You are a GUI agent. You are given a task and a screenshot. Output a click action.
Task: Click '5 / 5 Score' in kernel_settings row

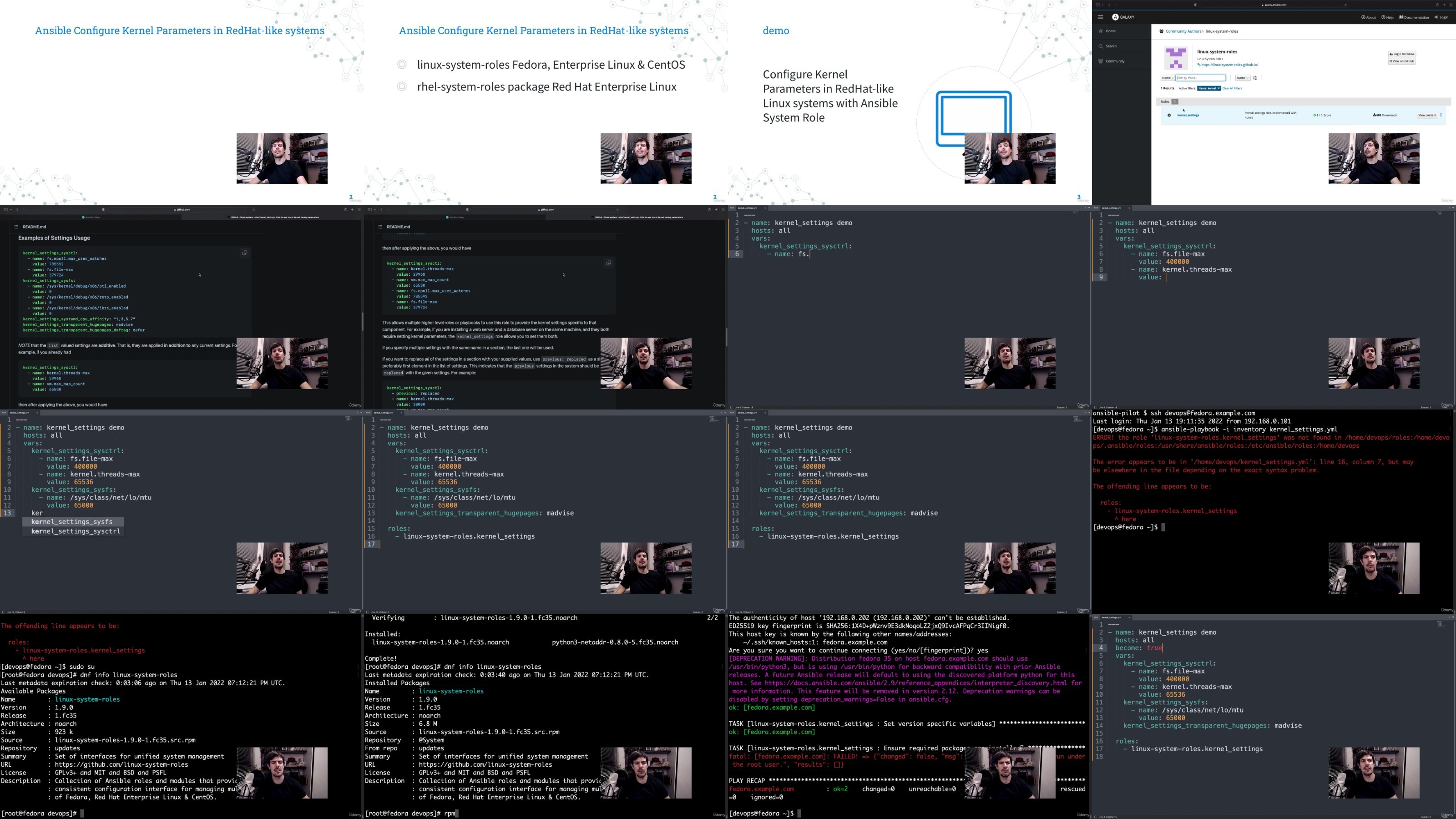tap(1322, 115)
